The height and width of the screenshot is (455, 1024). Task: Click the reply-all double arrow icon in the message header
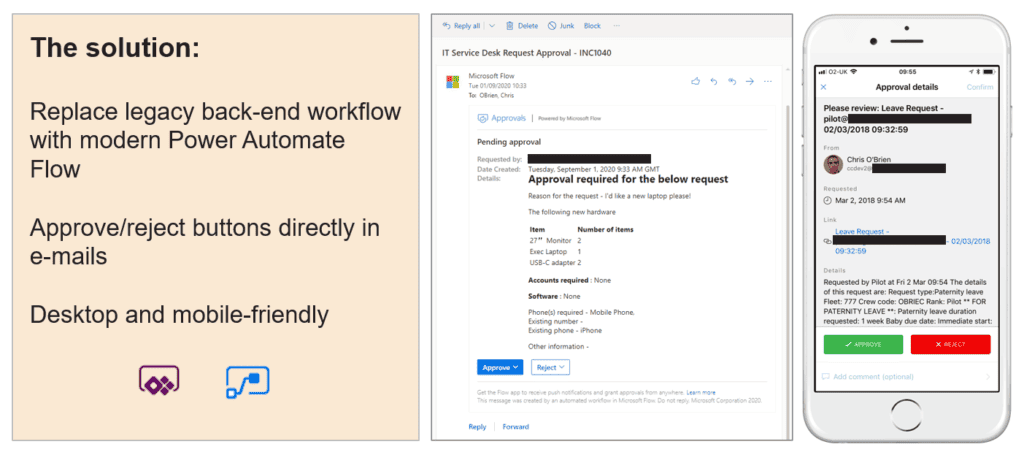732,82
